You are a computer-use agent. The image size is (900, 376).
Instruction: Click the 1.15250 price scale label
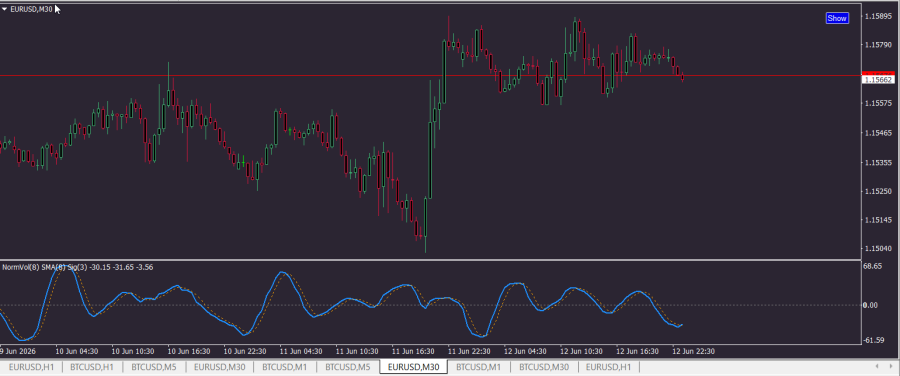879,191
